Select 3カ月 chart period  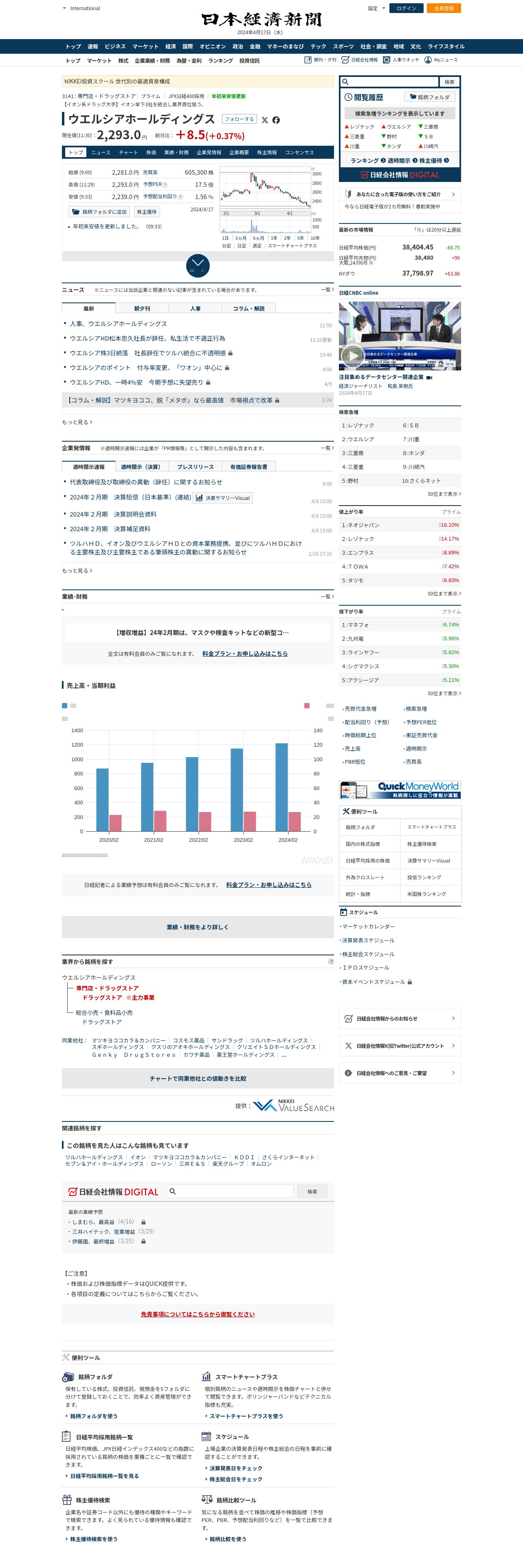tap(241, 238)
